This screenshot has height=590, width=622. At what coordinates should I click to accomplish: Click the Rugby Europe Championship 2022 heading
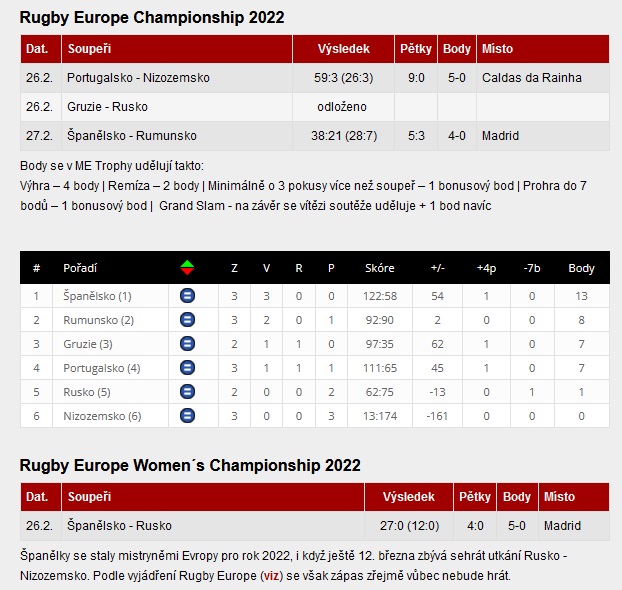152,17
